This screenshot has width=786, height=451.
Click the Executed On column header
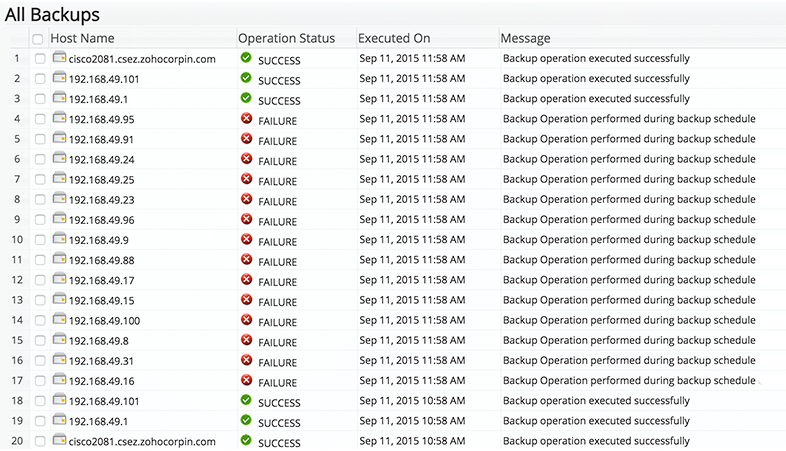(x=394, y=38)
